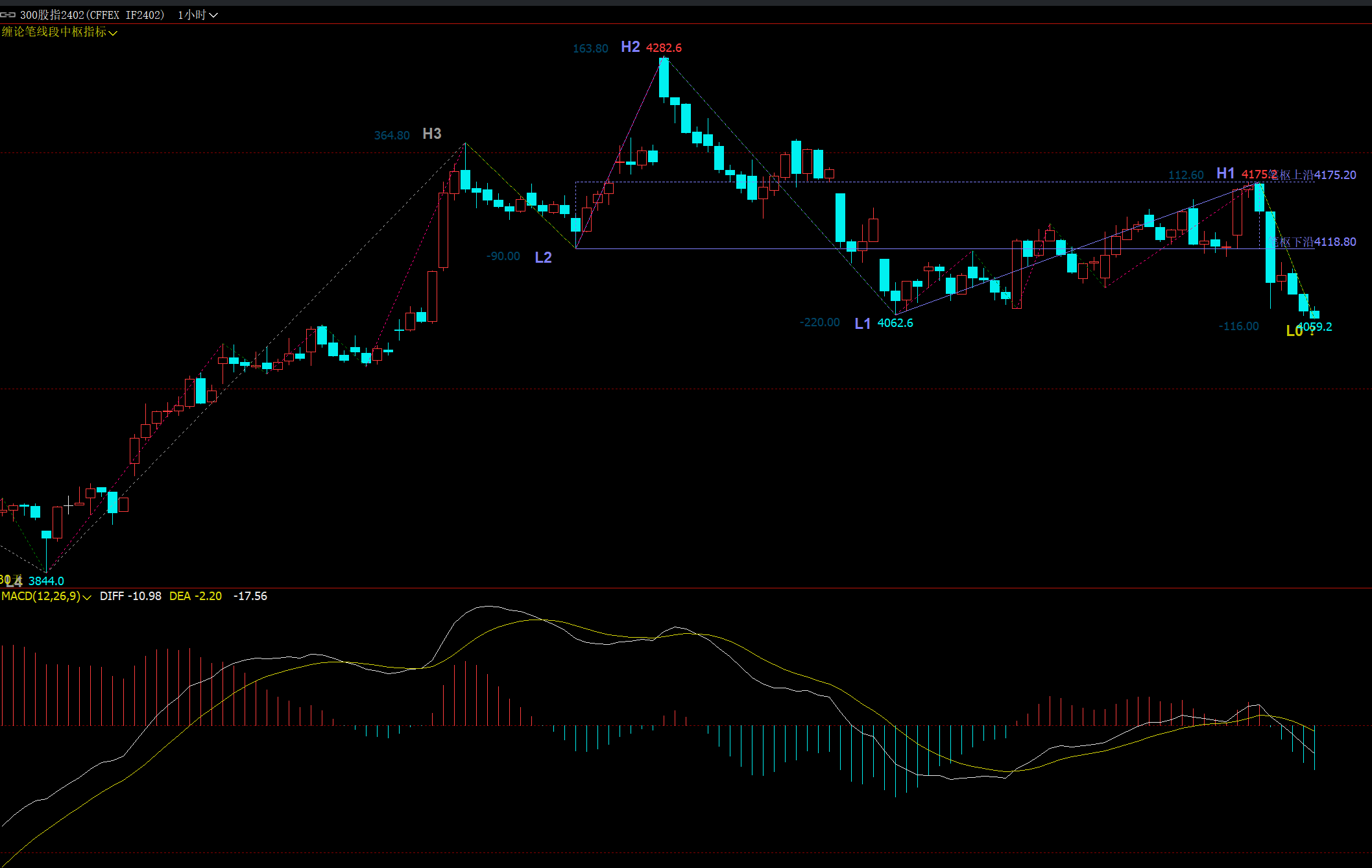Click the last cyan candlestick above 4059.2
This screenshot has width=1372, height=868.
click(1315, 315)
